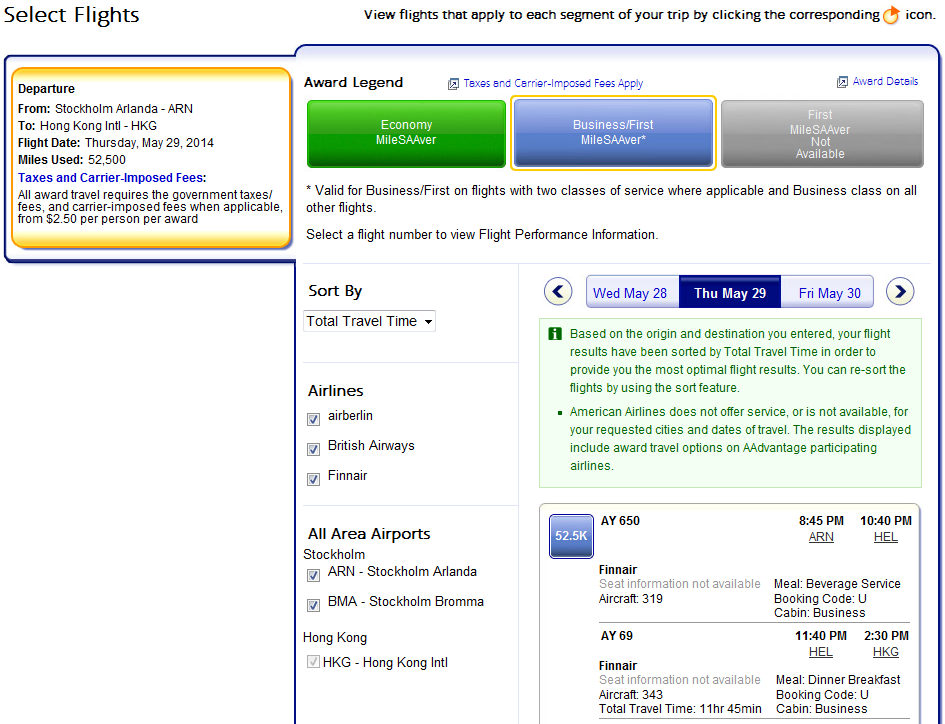Click the 10:40 PM arrival time
The height and width of the screenshot is (724, 945).
pyautogui.click(x=885, y=521)
